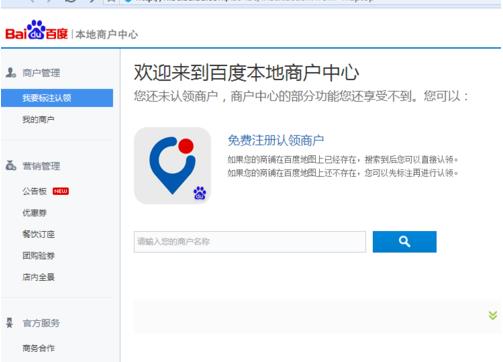Click the 官方服务 section icon
503x362 pixels.
tap(10, 323)
